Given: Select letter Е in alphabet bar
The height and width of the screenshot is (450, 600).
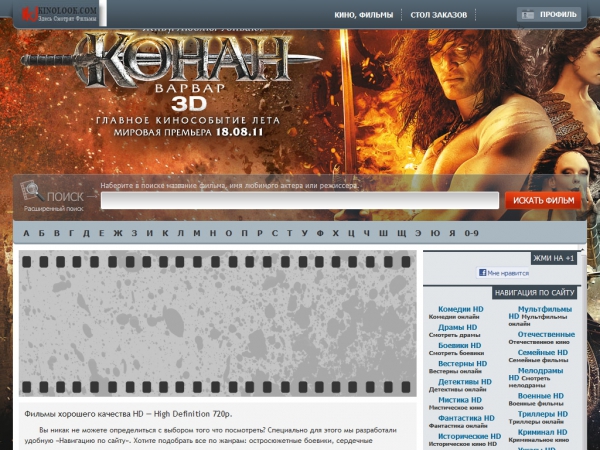Looking at the screenshot, I should click(x=101, y=233).
